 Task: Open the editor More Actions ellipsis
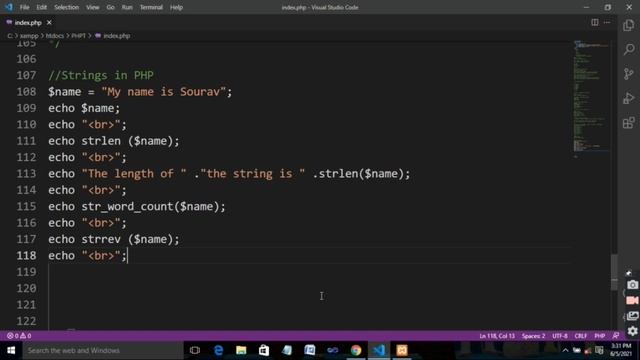pos(607,22)
